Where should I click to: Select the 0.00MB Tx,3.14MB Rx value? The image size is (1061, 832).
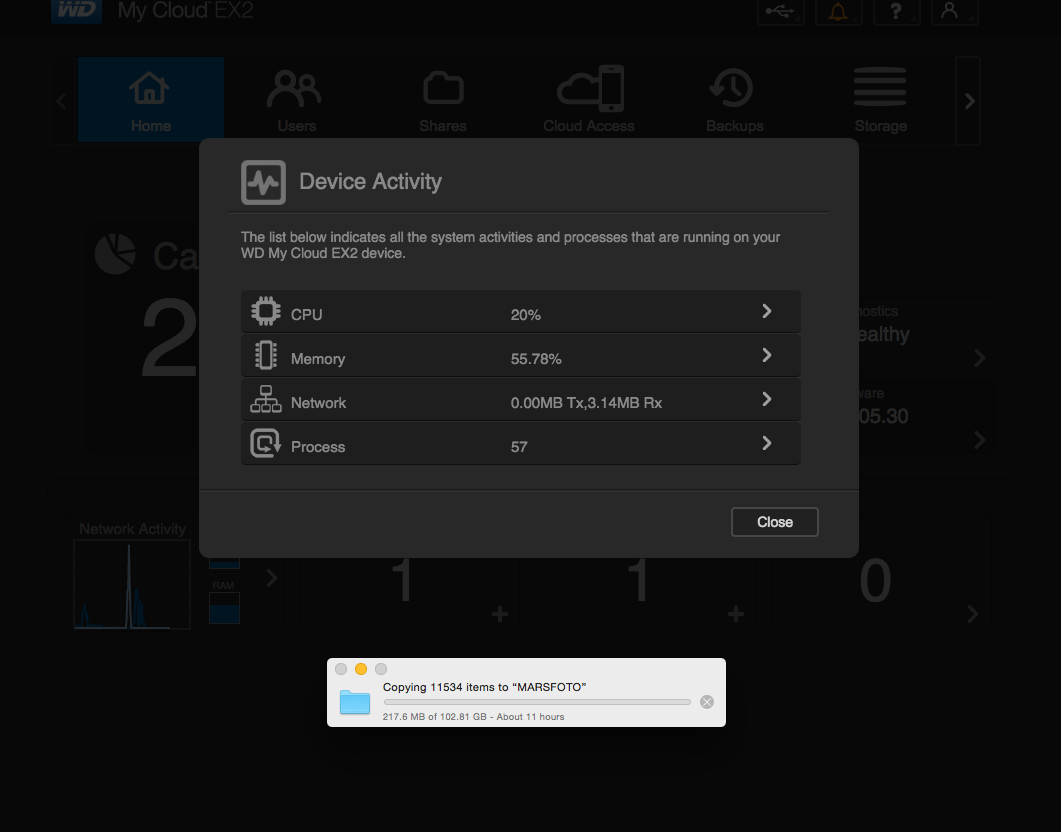[x=586, y=403]
